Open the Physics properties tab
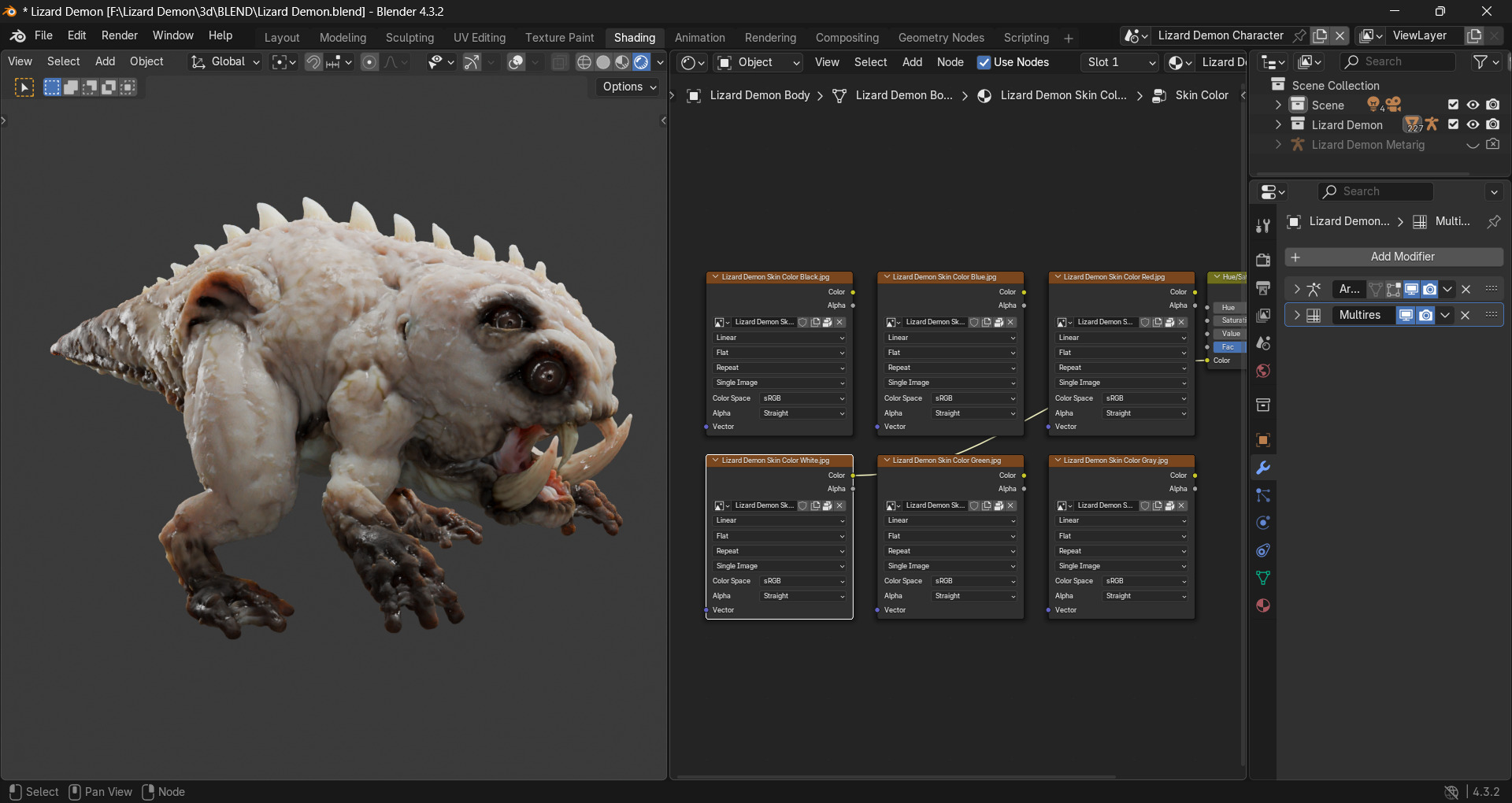Image resolution: width=1512 pixels, height=803 pixels. pos(1263,523)
